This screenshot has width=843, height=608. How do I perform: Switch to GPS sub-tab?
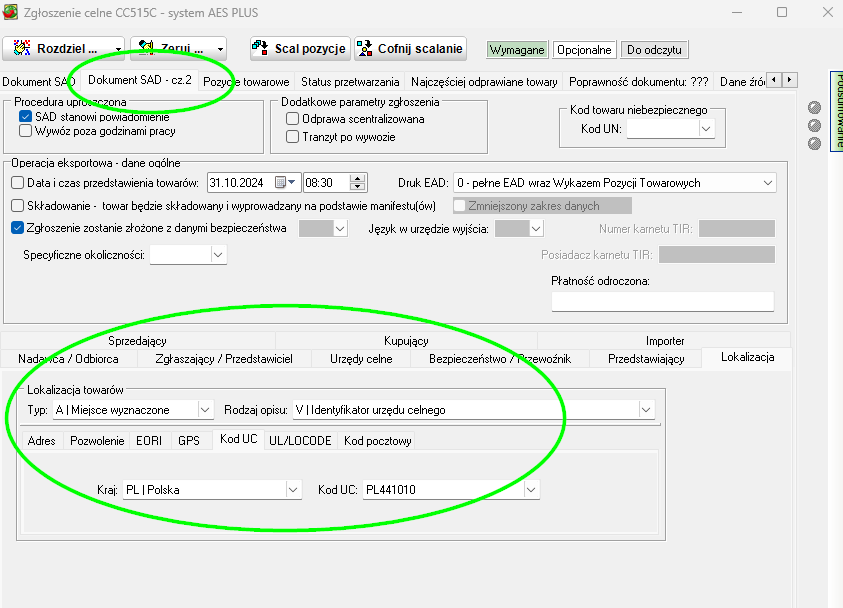(189, 441)
